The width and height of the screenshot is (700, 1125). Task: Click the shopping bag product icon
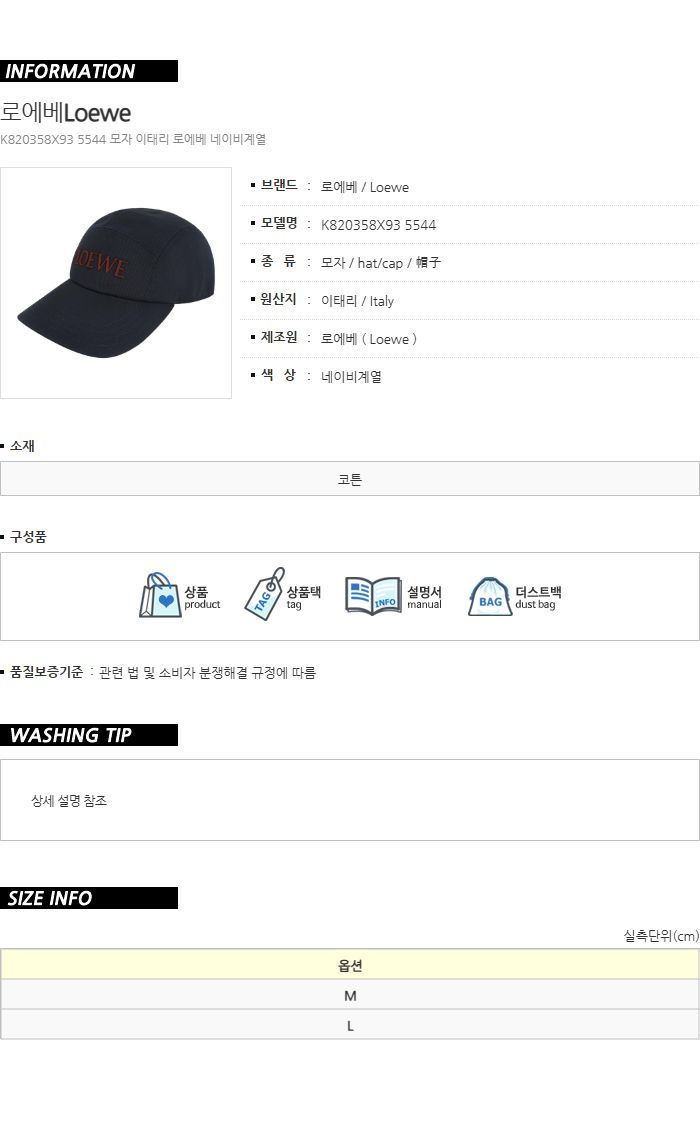tap(160, 595)
